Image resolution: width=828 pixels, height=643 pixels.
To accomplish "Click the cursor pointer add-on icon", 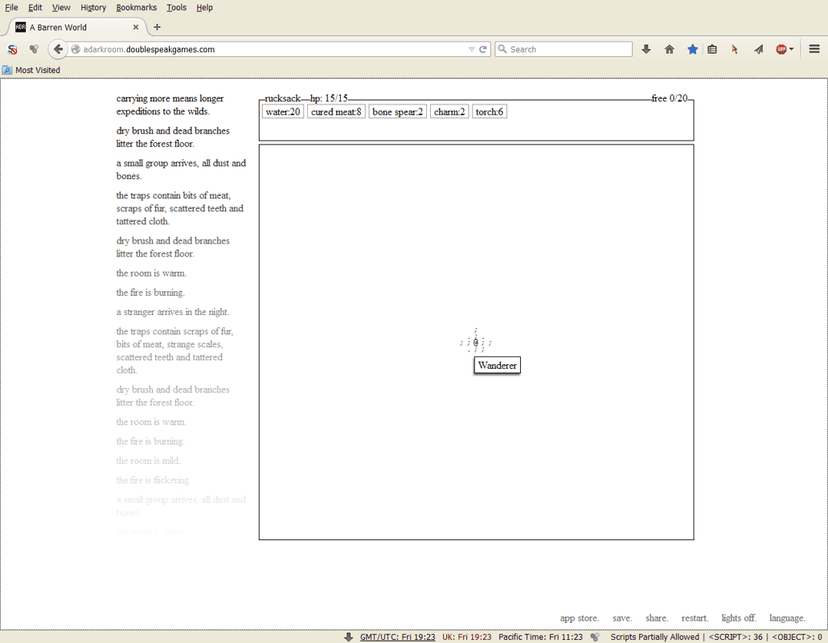I will click(x=735, y=49).
